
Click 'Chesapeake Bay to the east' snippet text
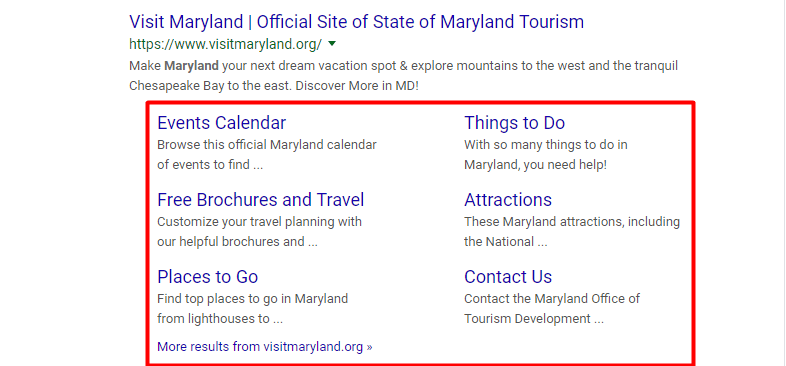point(211,86)
